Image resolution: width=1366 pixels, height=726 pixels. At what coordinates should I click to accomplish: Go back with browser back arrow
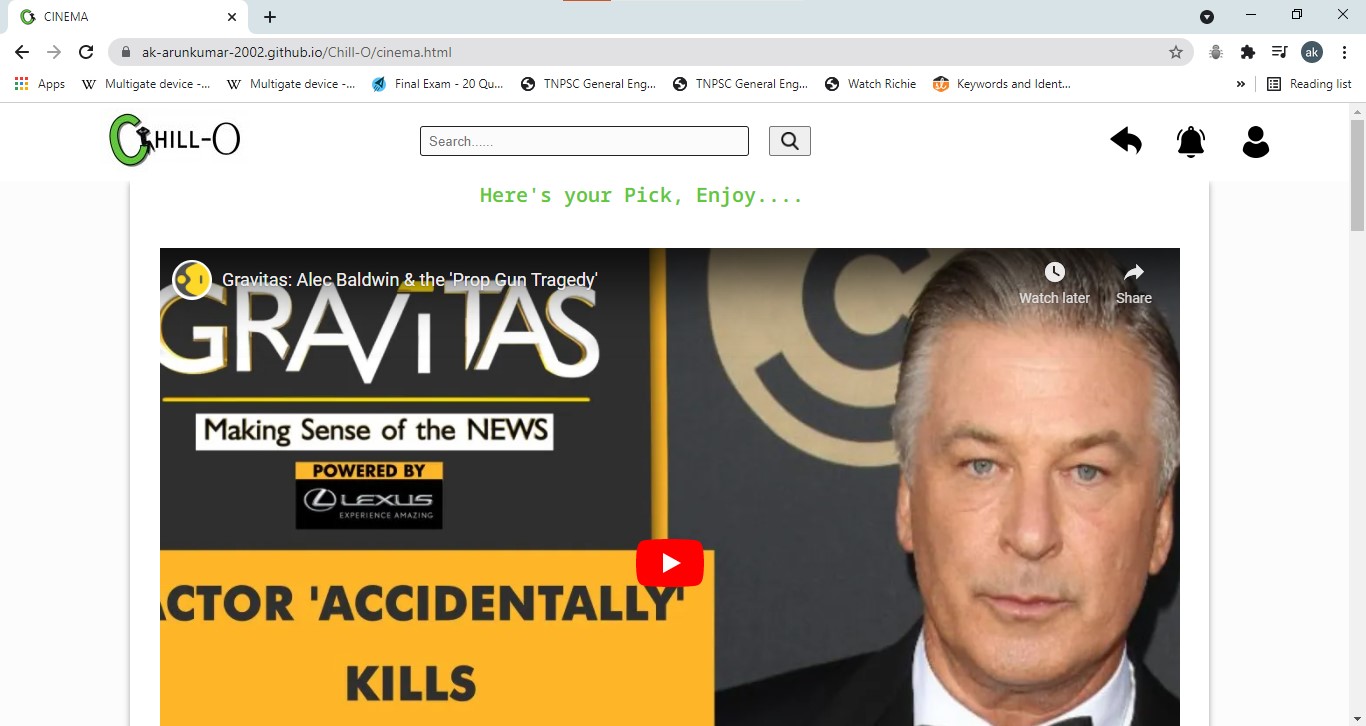point(22,52)
